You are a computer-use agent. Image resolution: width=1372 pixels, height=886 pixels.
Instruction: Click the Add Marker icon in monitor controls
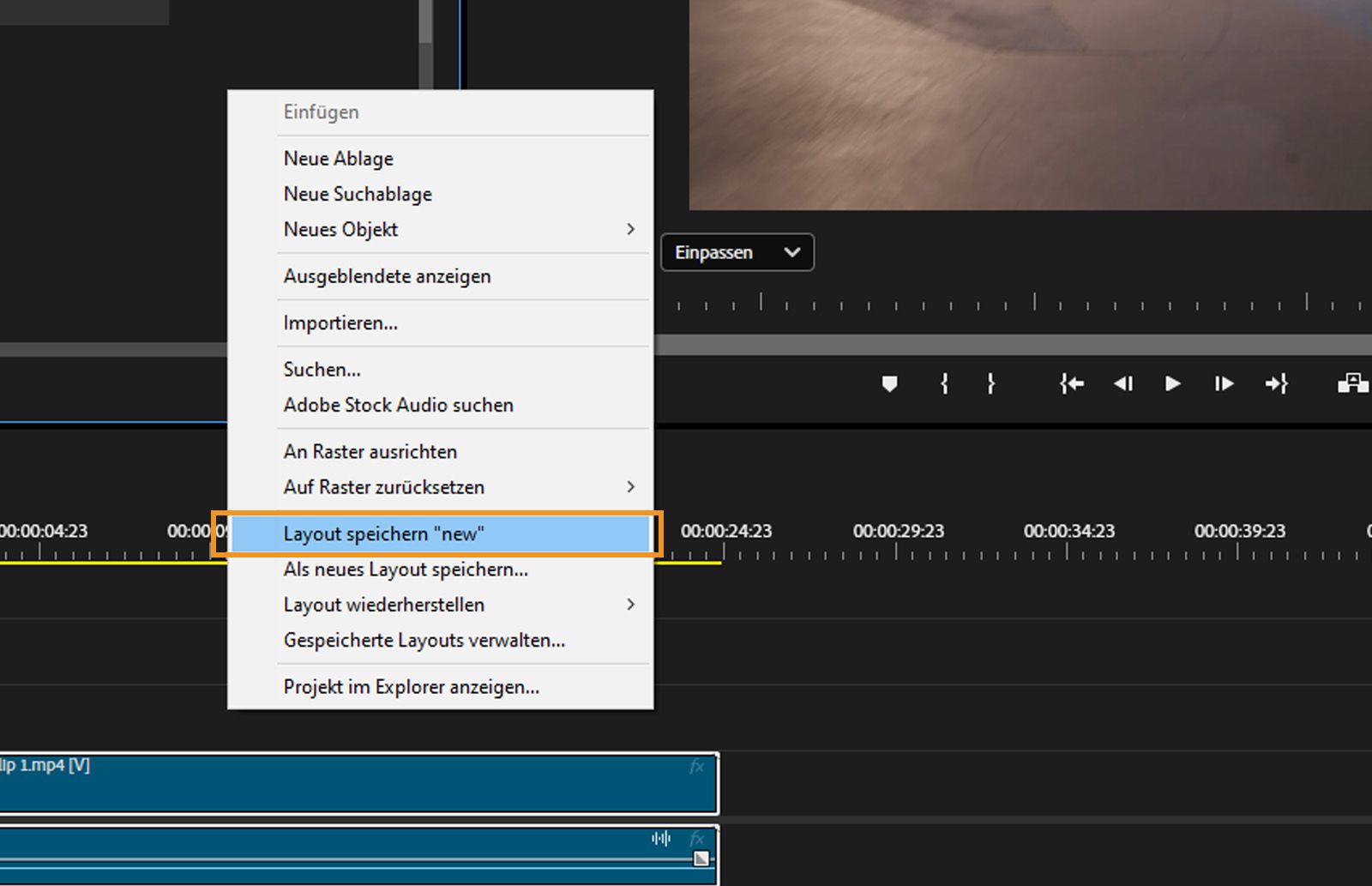click(889, 383)
